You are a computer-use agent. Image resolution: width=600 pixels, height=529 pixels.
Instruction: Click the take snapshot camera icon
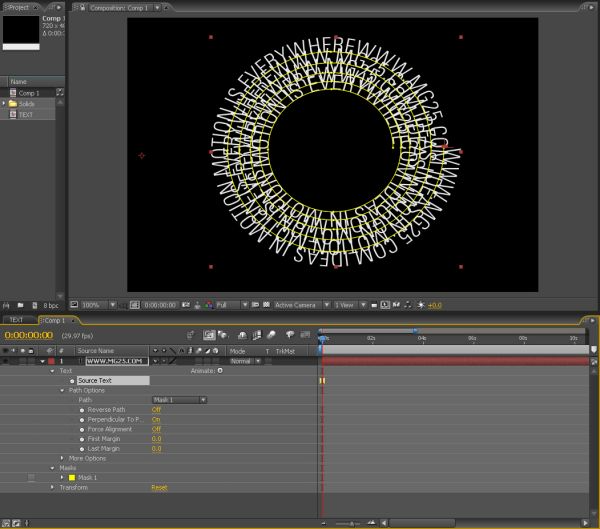coord(186,305)
